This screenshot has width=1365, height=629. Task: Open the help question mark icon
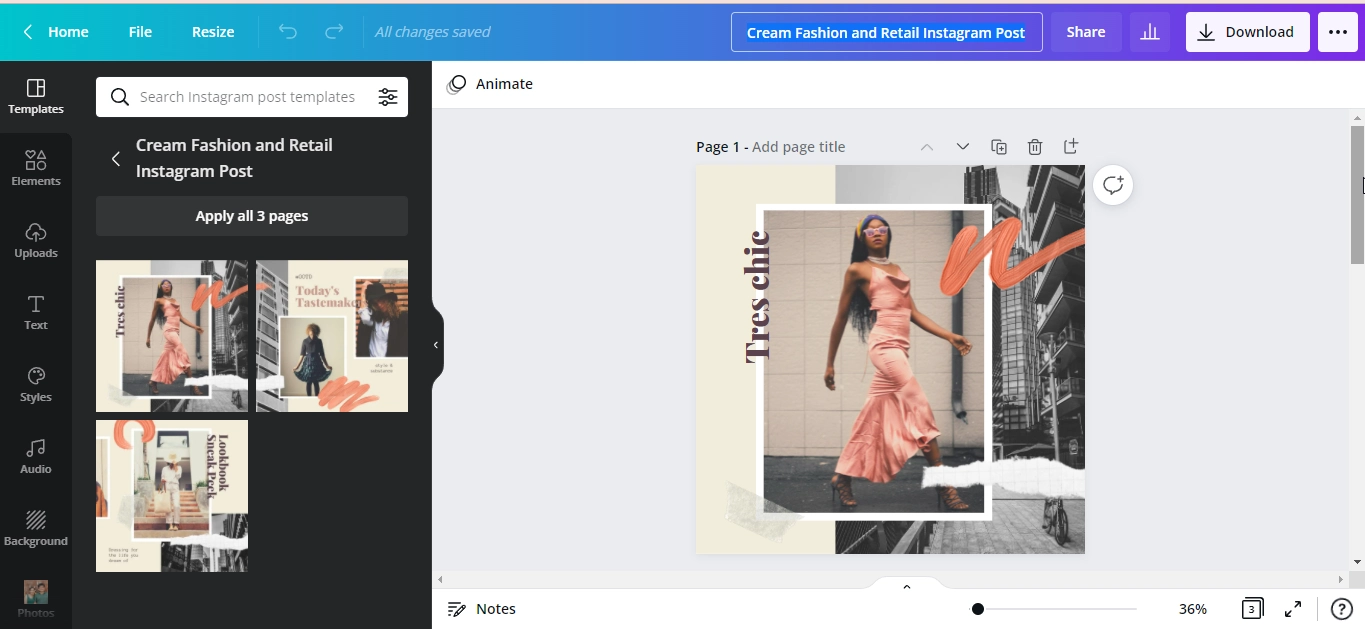click(1341, 609)
